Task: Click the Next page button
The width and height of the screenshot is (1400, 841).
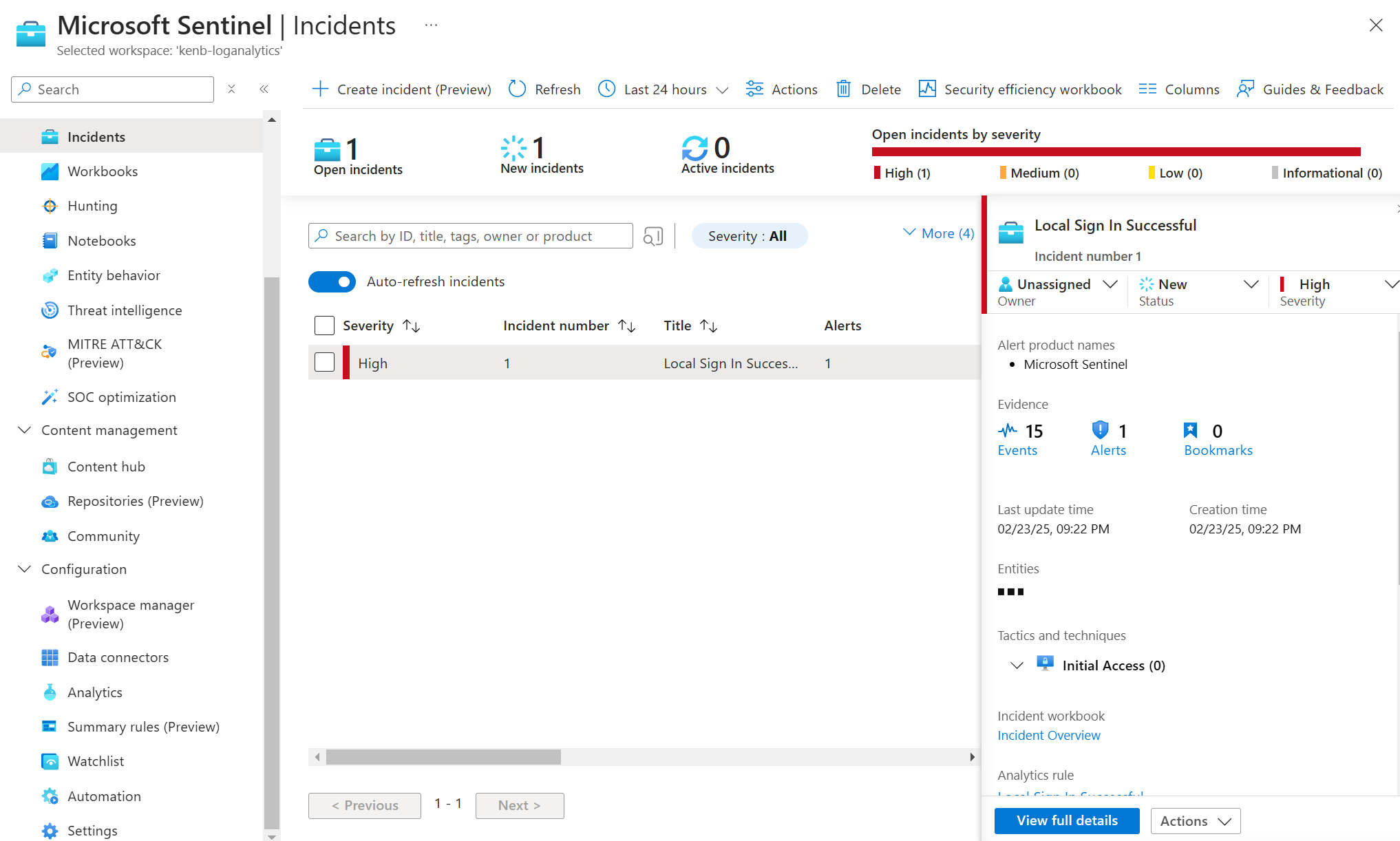Action: tap(520, 805)
